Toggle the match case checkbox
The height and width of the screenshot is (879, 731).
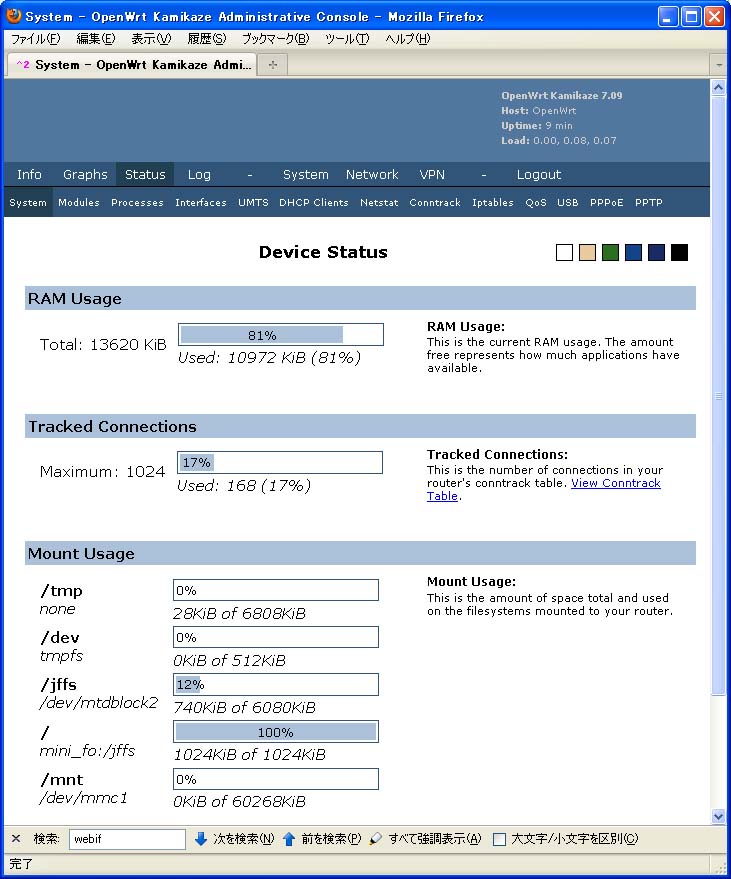coord(499,839)
